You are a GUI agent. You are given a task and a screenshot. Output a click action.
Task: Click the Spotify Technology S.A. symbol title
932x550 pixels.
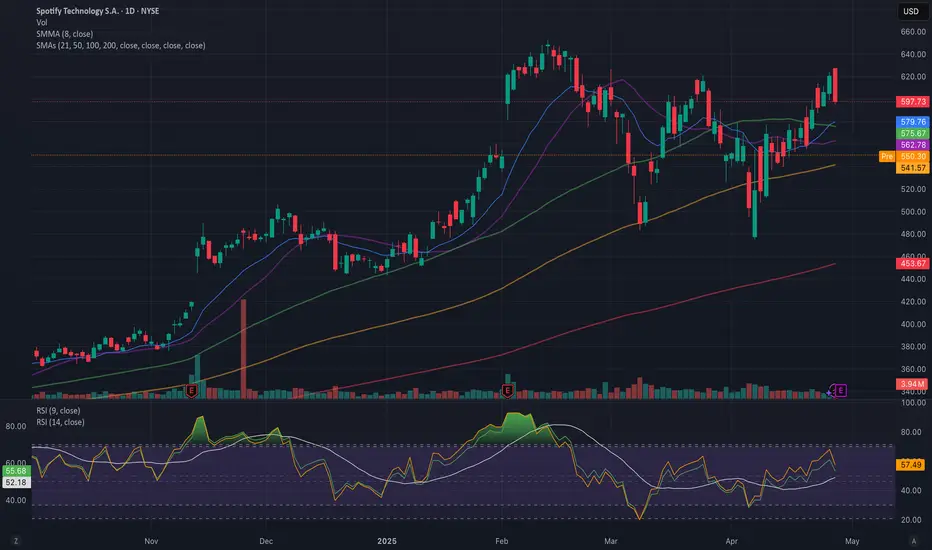click(97, 11)
